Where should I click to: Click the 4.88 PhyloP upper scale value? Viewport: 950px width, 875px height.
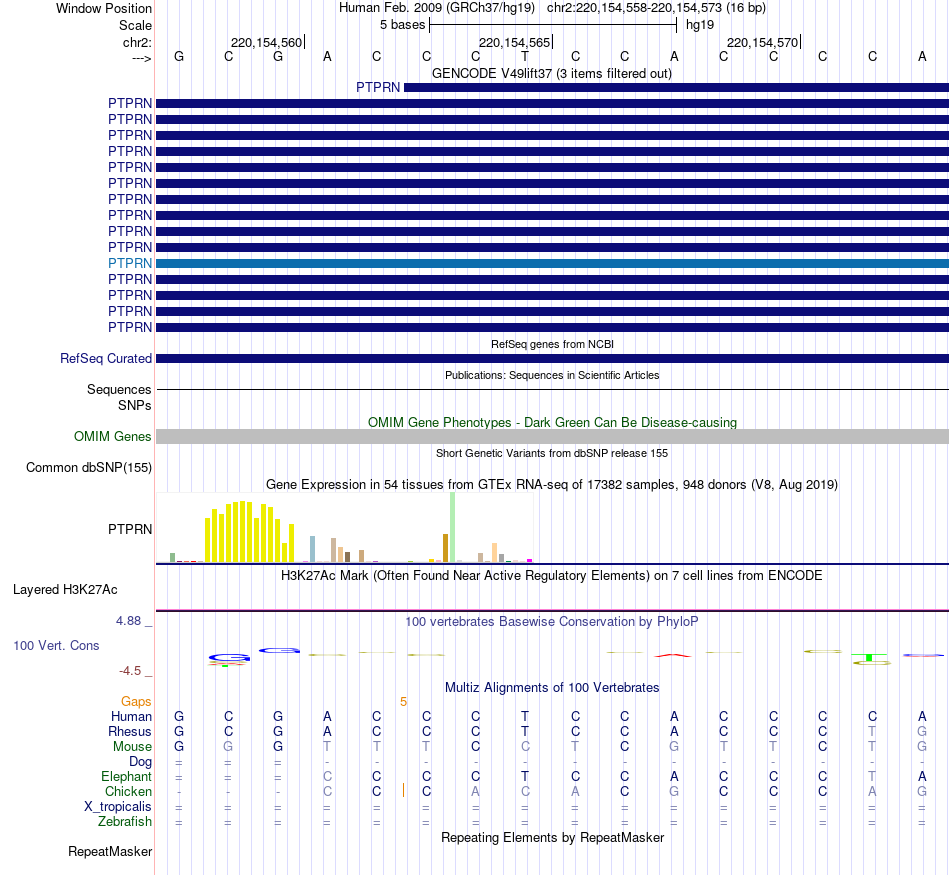tap(128, 620)
